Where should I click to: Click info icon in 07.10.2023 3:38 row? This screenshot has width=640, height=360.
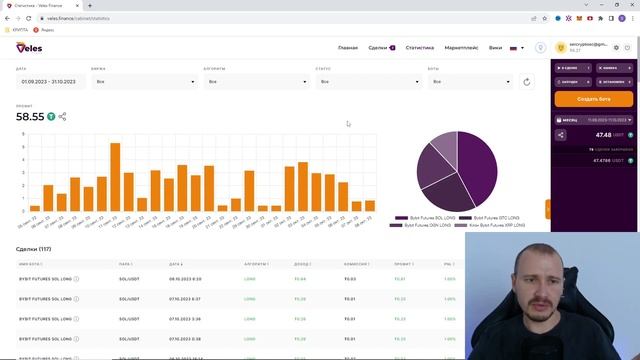76,319
